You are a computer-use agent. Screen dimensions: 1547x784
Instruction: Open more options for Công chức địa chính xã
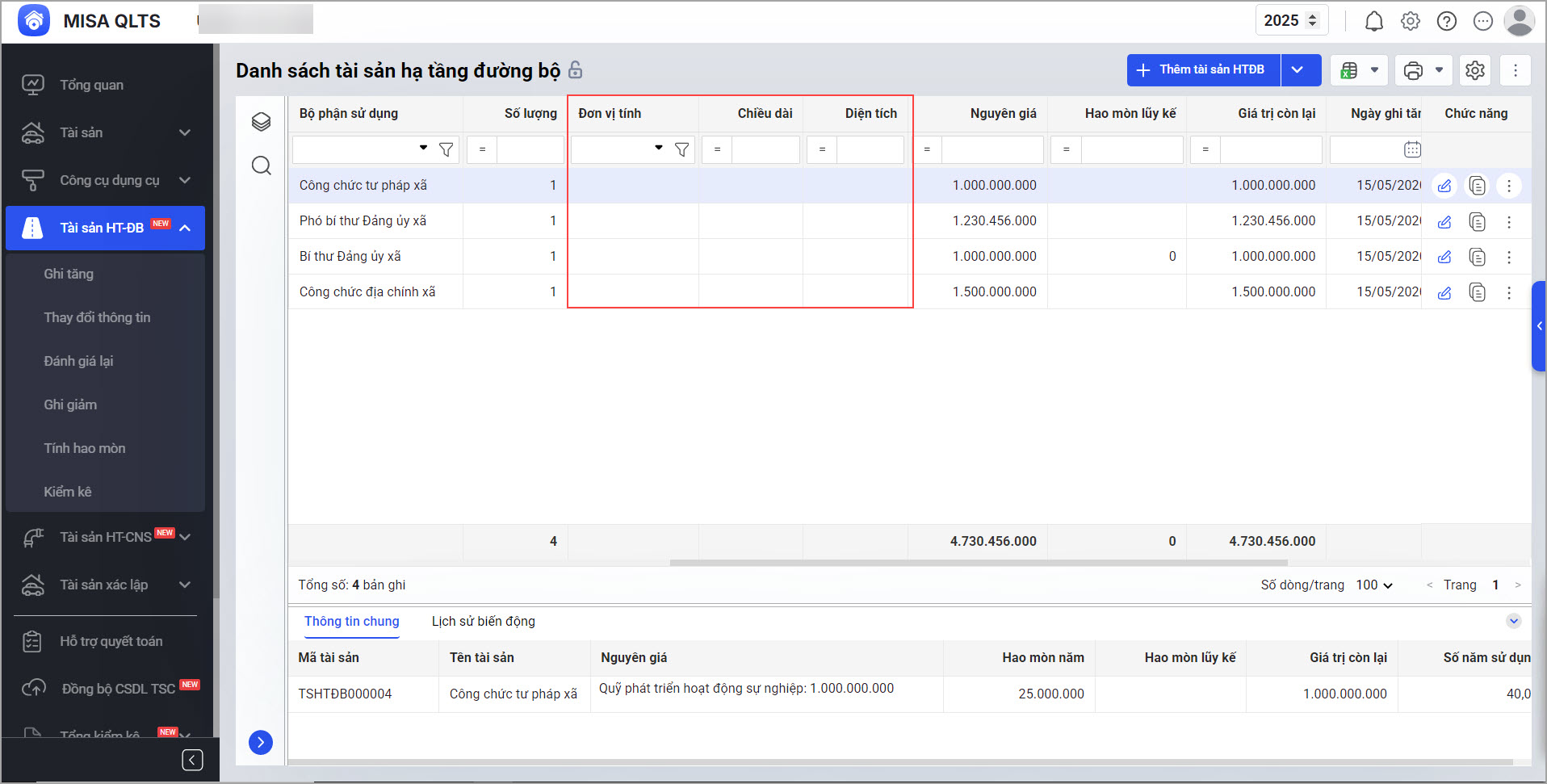(1508, 293)
